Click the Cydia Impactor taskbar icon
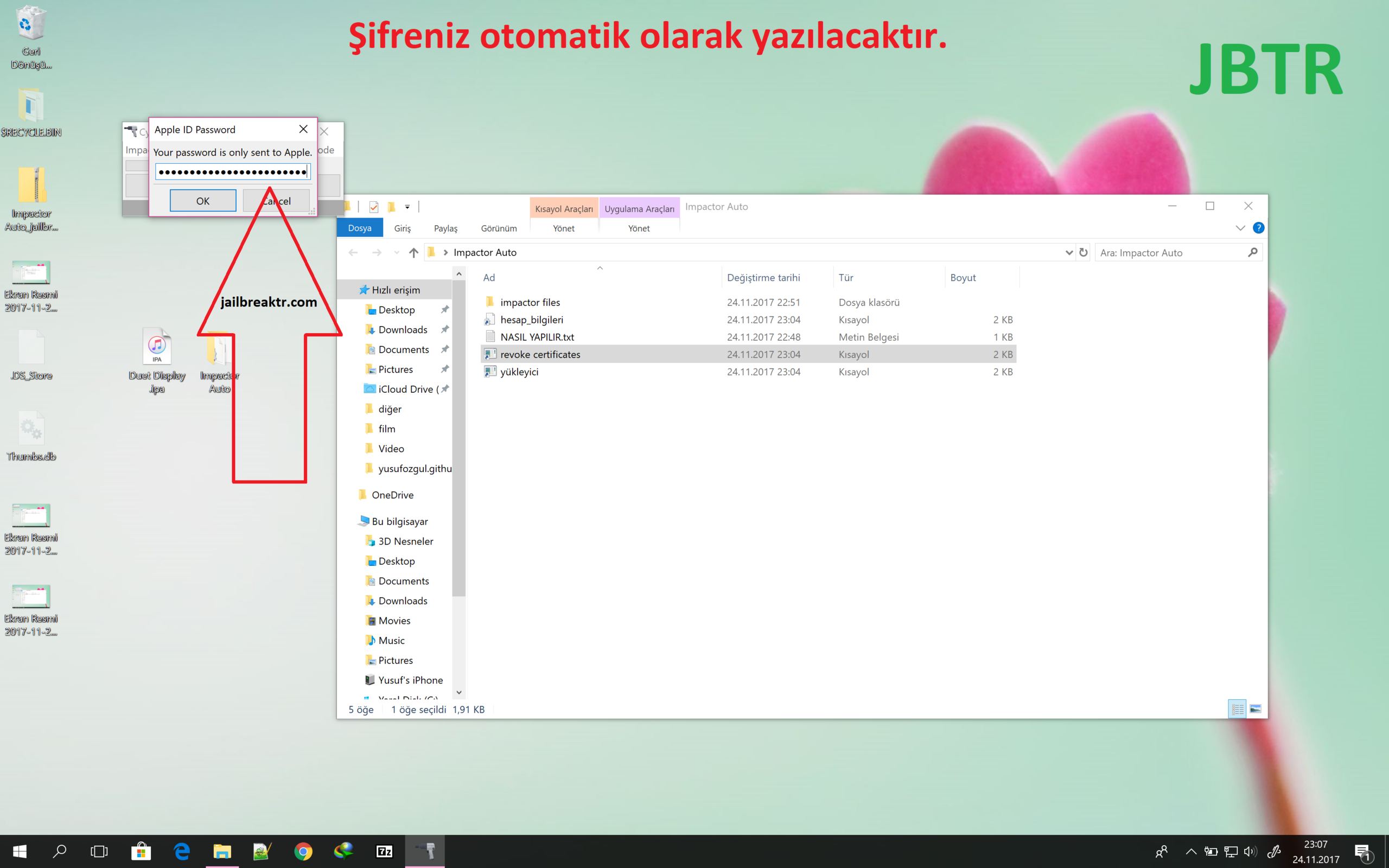The image size is (1389, 868). [x=425, y=851]
